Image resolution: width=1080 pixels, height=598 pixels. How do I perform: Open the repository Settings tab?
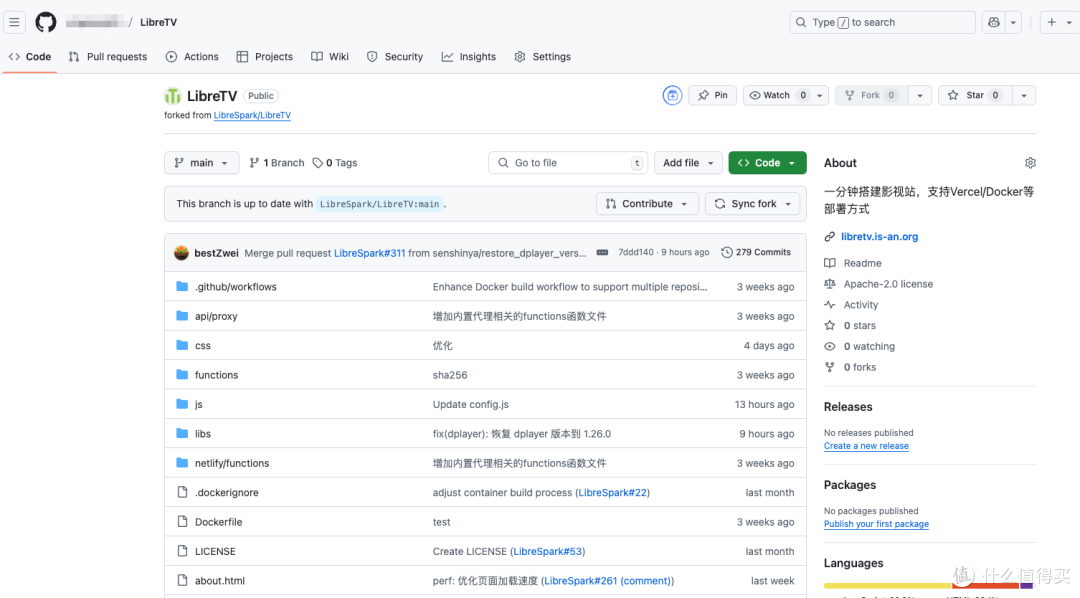point(543,56)
